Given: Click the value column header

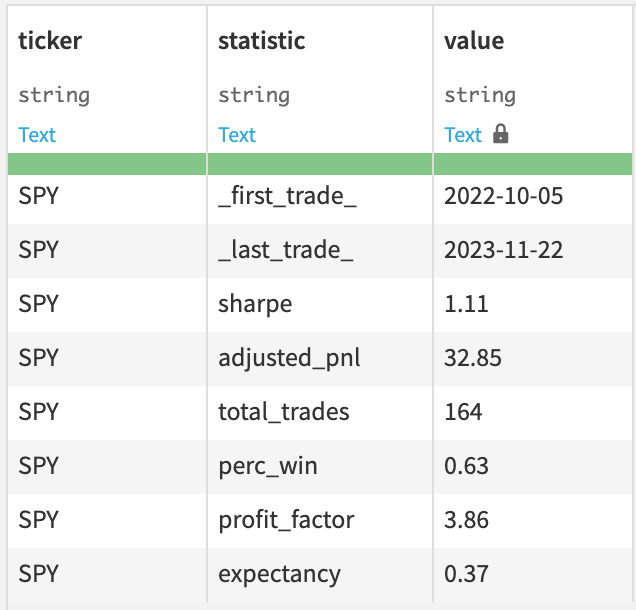Looking at the screenshot, I should (x=474, y=41).
